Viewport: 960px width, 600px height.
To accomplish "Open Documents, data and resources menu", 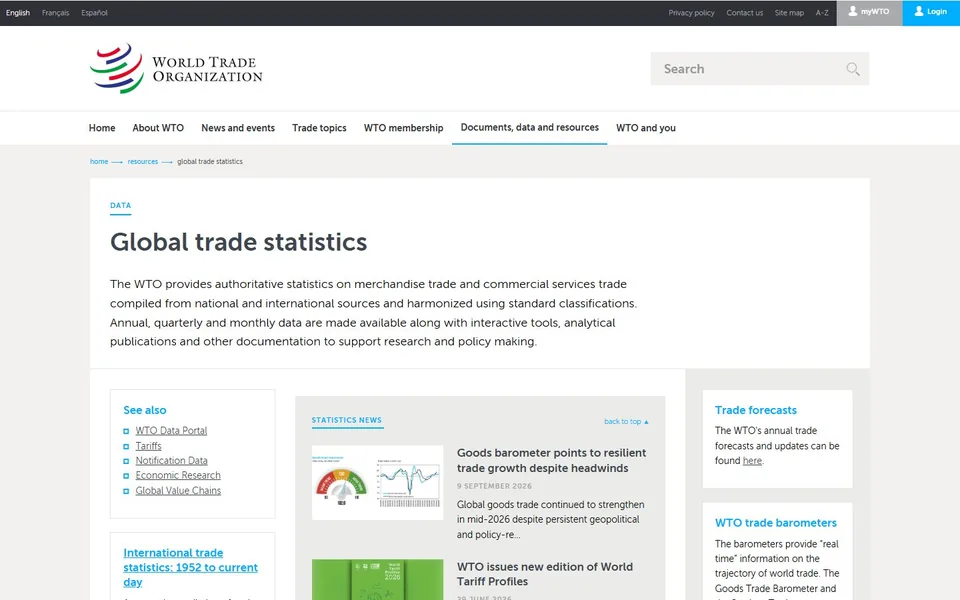I will pos(530,127).
